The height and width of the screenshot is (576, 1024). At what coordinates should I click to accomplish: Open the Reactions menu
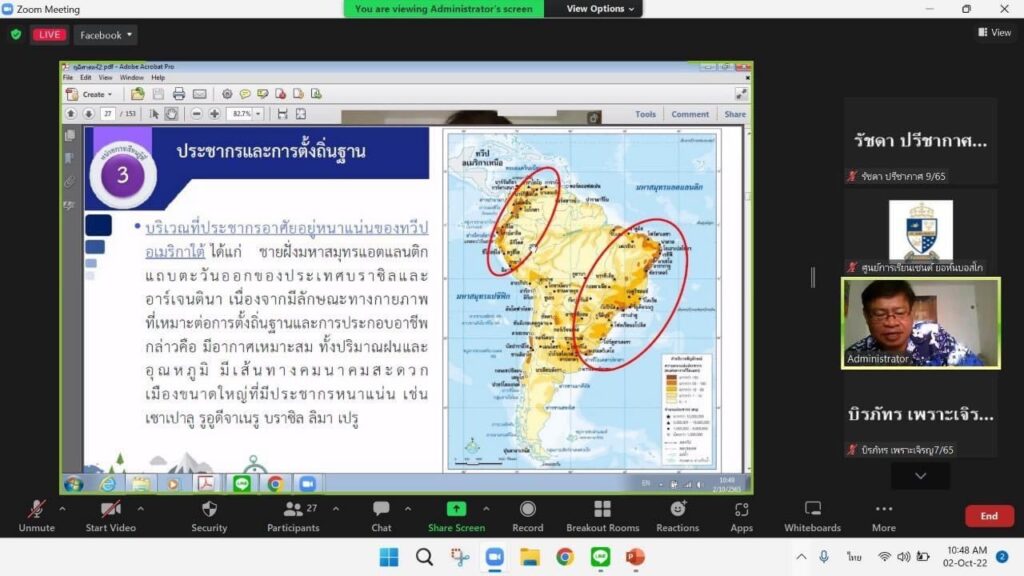coord(677,515)
